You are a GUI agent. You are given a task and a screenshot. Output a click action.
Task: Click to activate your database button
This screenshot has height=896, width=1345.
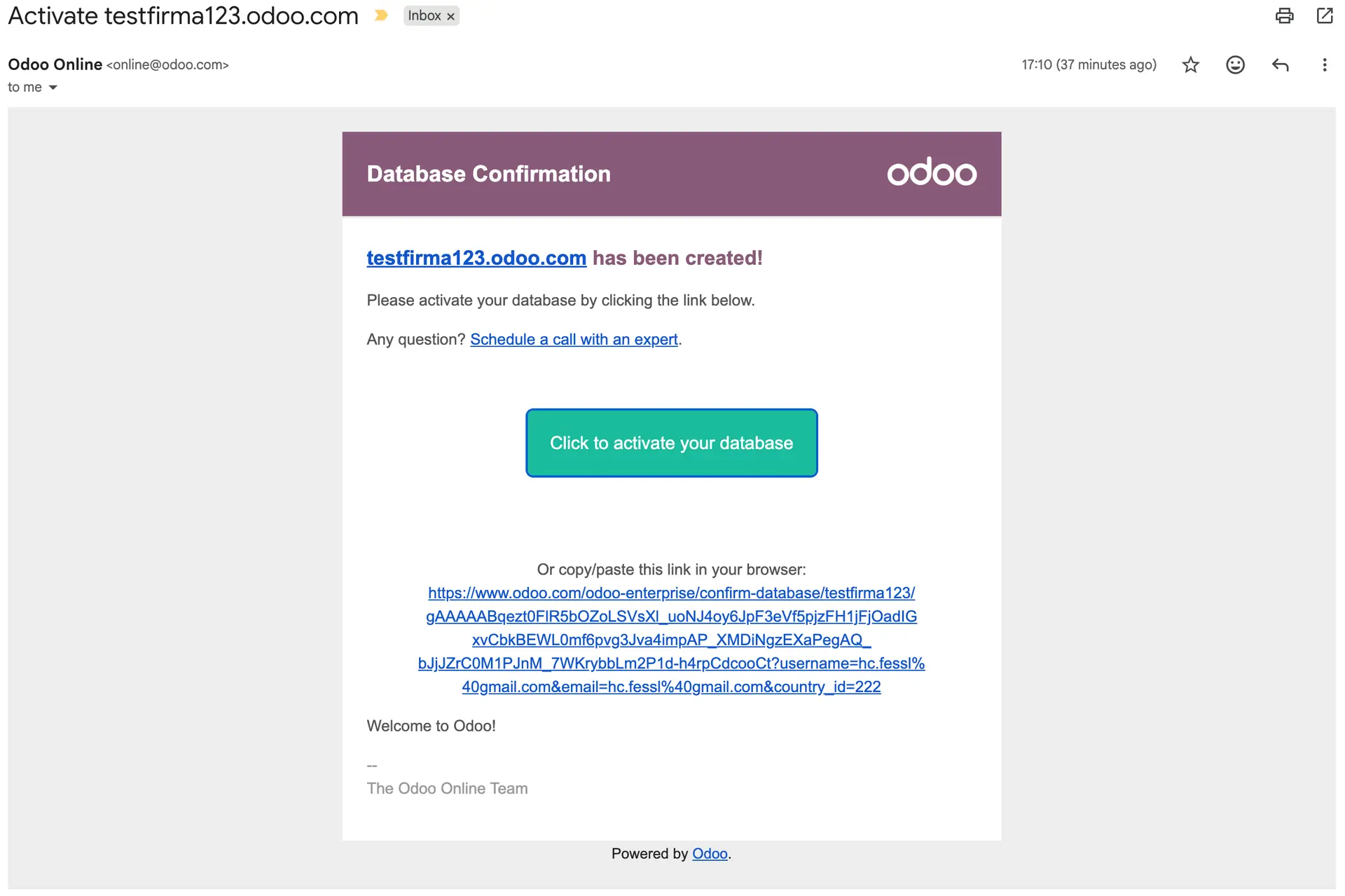point(671,443)
